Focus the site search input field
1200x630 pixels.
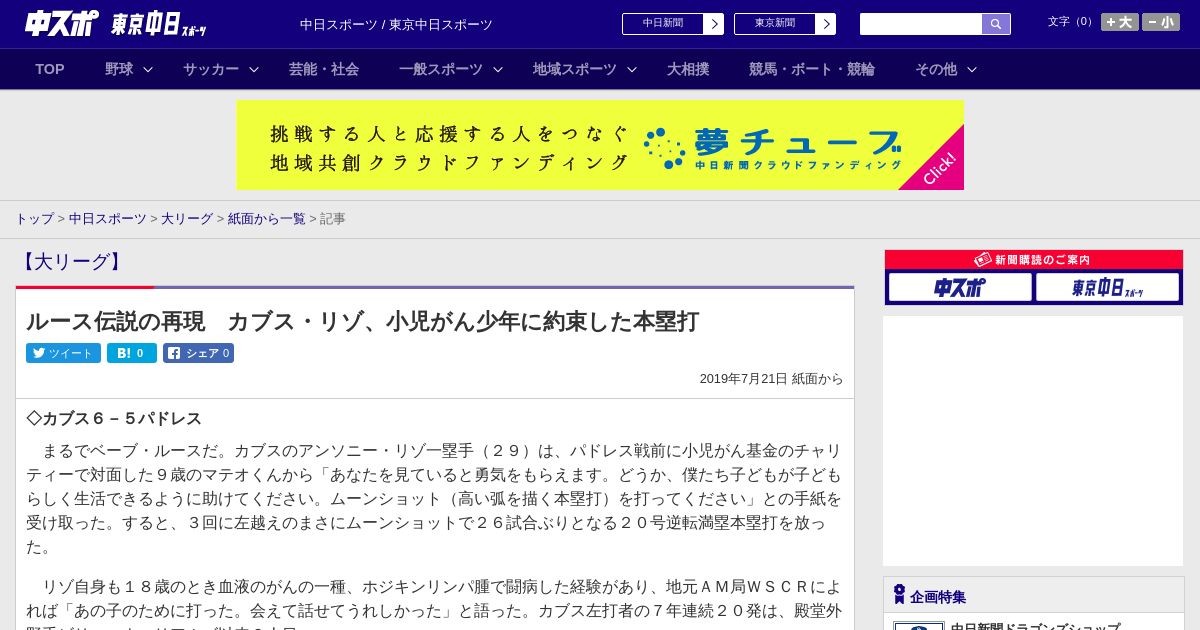[x=921, y=24]
